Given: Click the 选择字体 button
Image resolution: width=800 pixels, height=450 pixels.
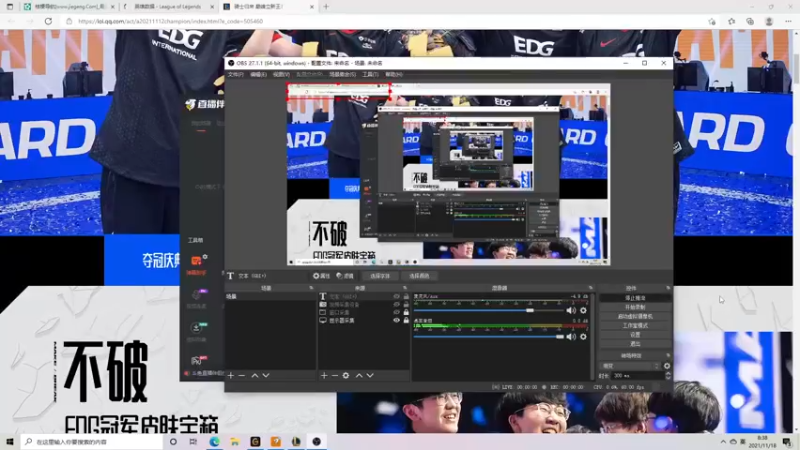Looking at the screenshot, I should coord(380,276).
